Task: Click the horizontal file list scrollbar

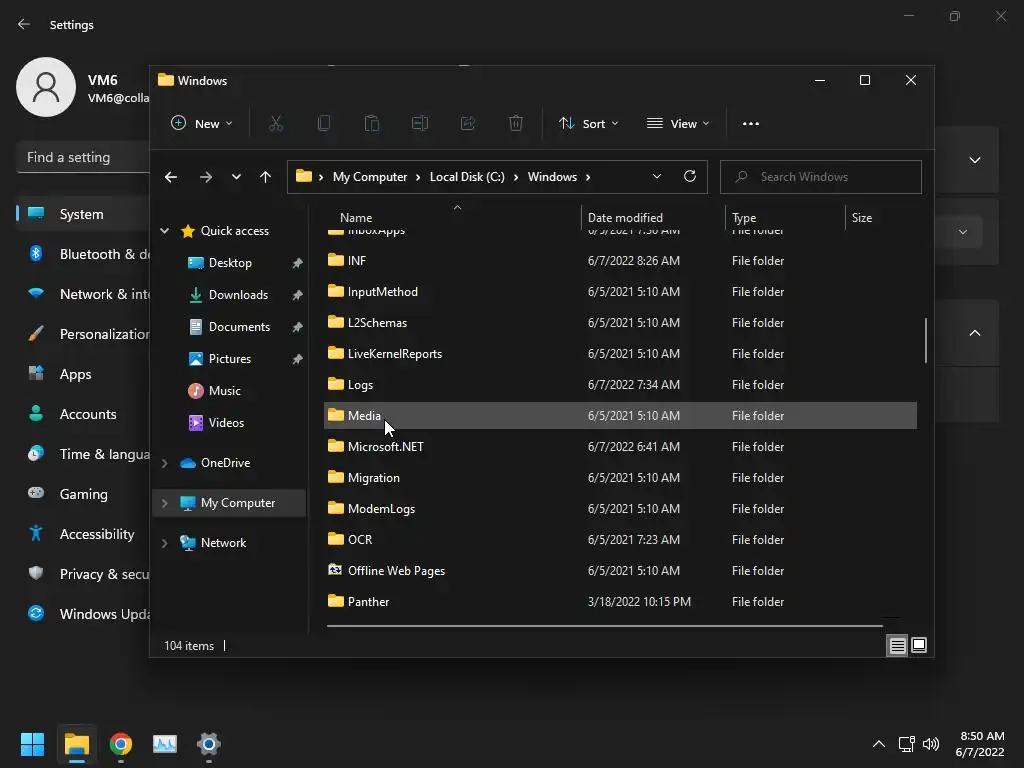Action: point(605,626)
